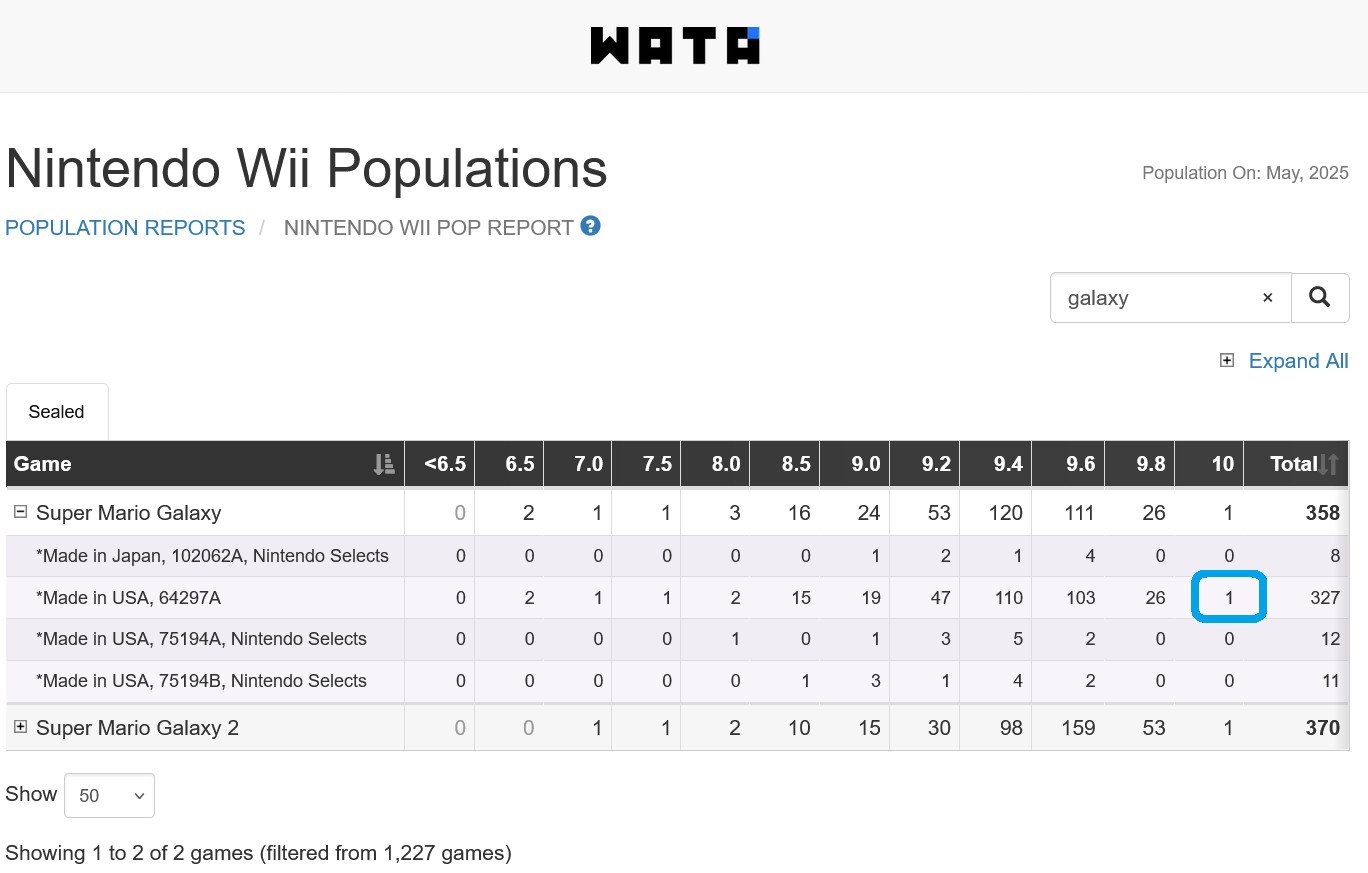This screenshot has width=1368, height=873.
Task: Select the Made in Japan 102062A row
Action: coord(677,556)
